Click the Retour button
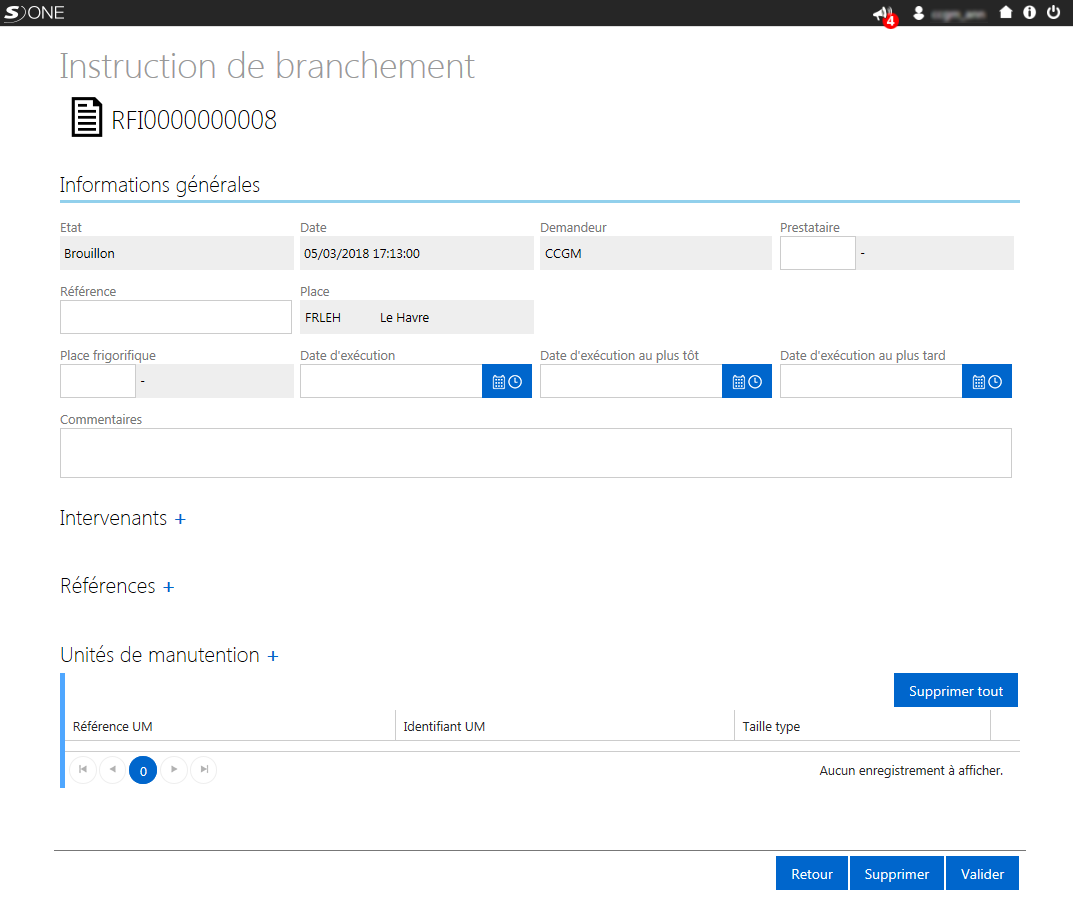Viewport: 1073px width, 897px height. [812, 874]
